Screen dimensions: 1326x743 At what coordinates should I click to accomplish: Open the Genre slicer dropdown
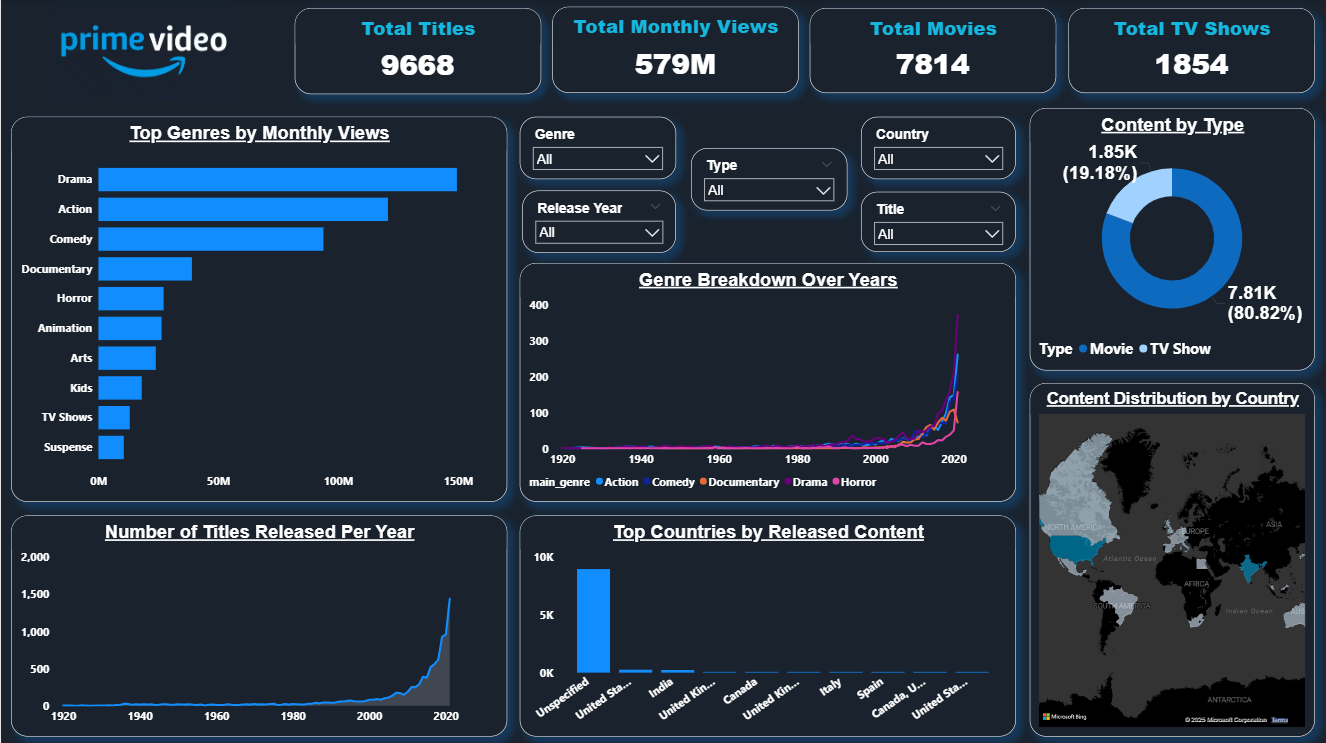(597, 158)
